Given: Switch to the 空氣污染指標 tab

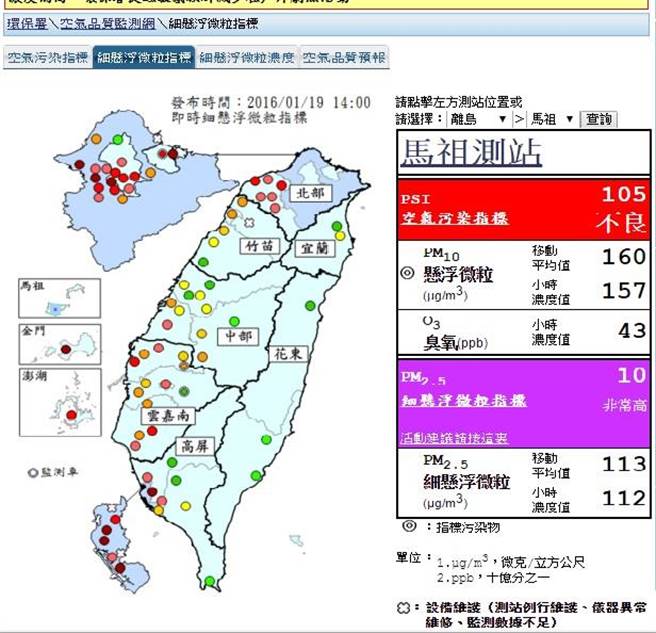Looking at the screenshot, I should pos(47,57).
